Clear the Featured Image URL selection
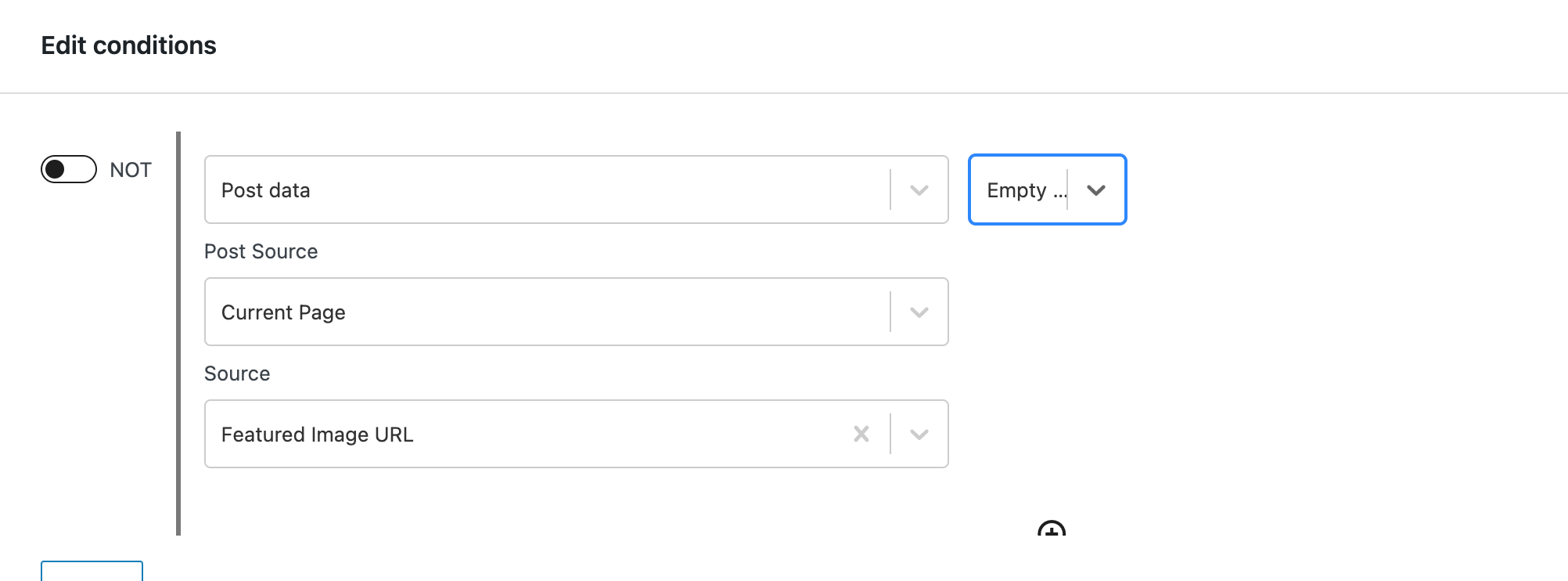 (x=861, y=434)
